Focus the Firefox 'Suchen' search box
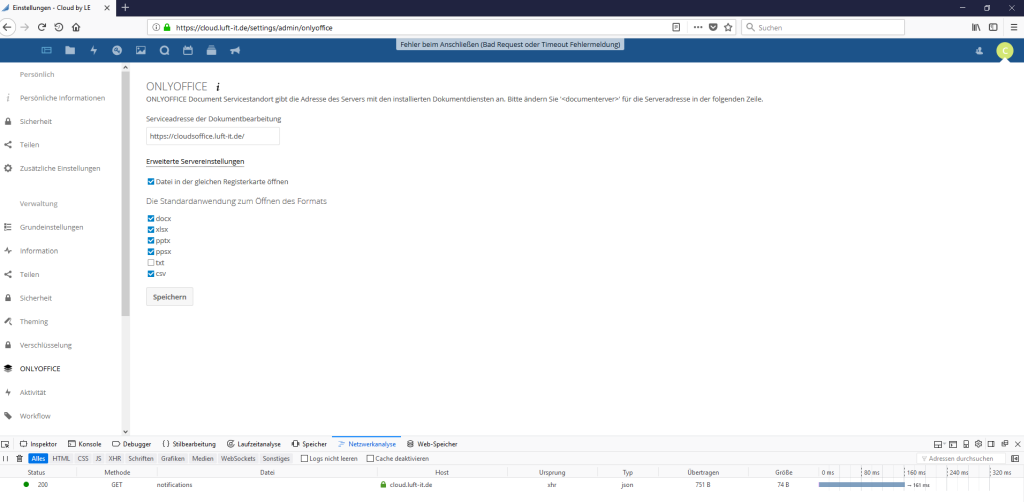The width and height of the screenshot is (1024, 502). (x=823, y=27)
